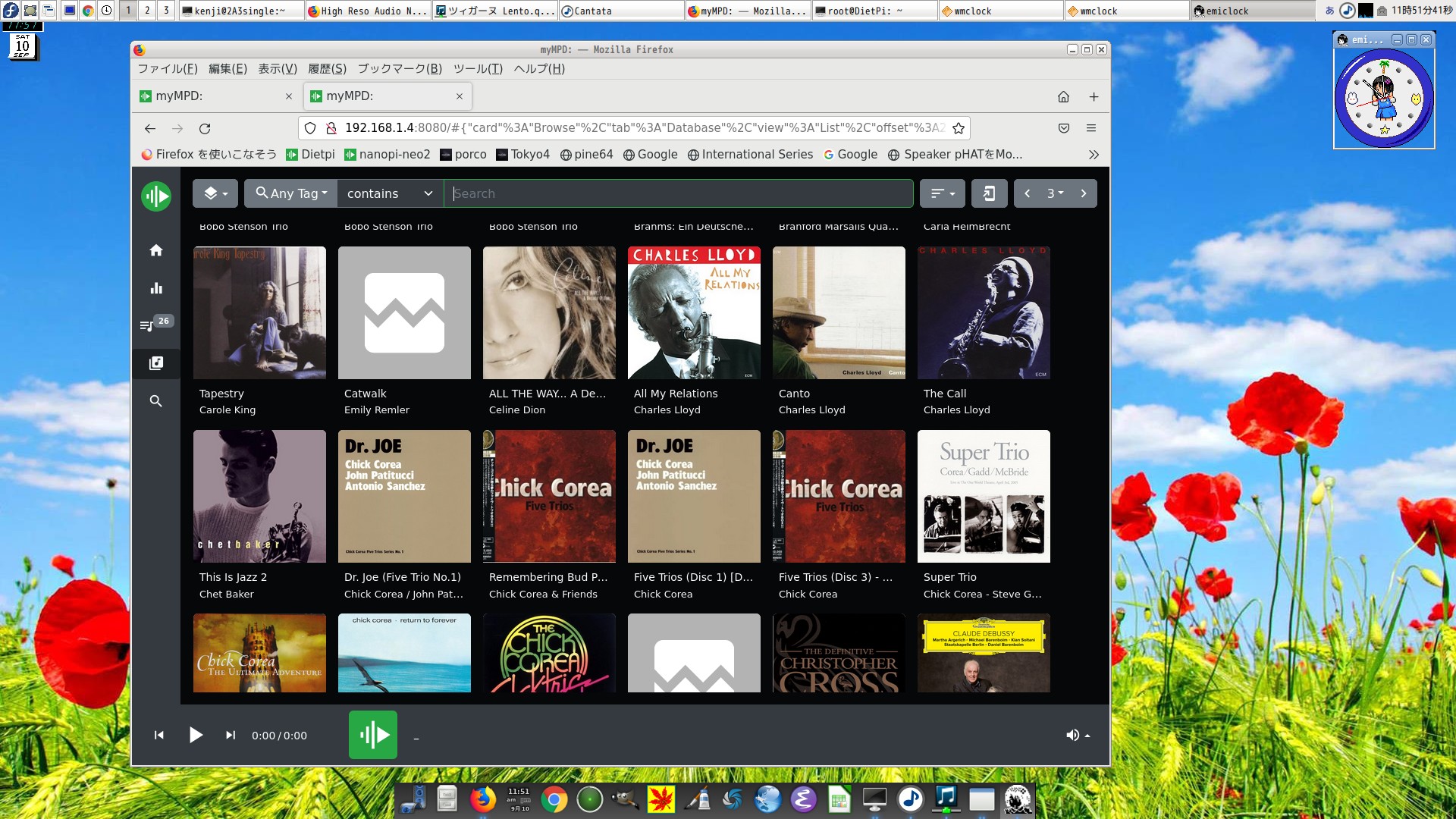Open the search magnifier in the sidebar
The height and width of the screenshot is (819, 1456).
click(x=156, y=401)
